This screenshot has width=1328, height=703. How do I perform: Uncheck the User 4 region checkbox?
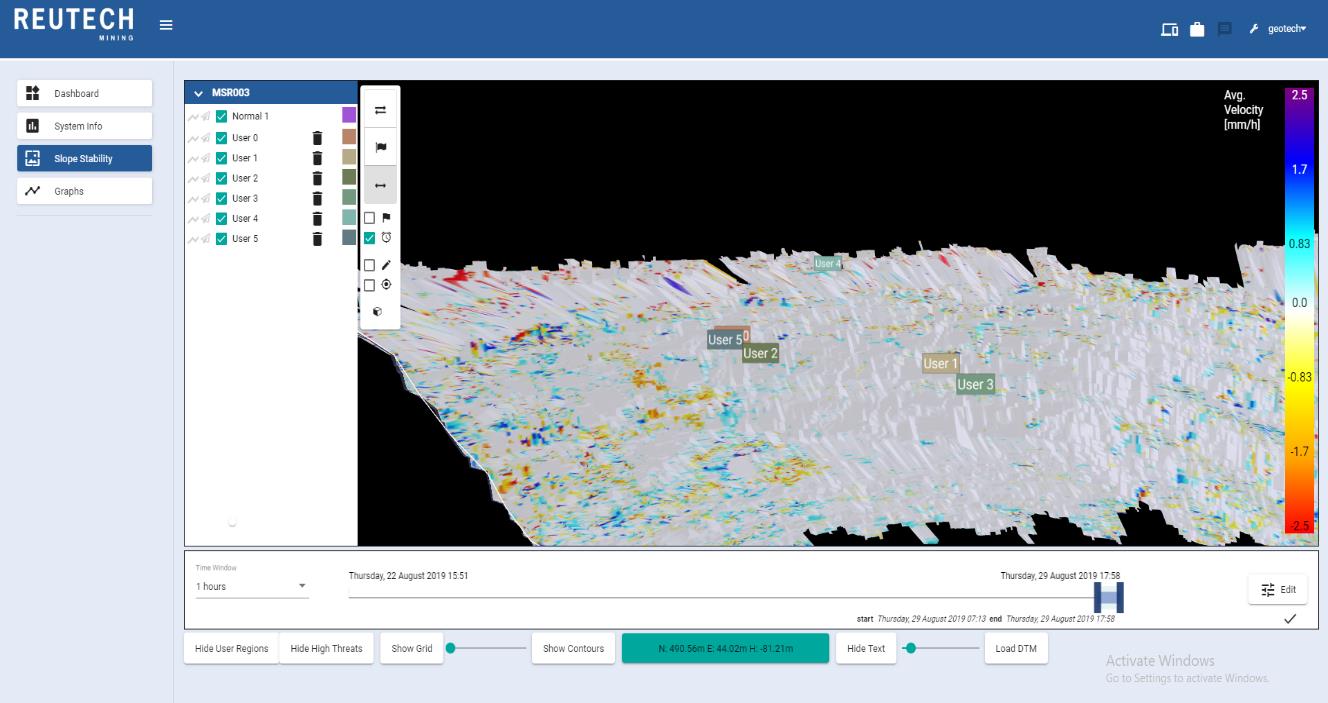(x=222, y=218)
